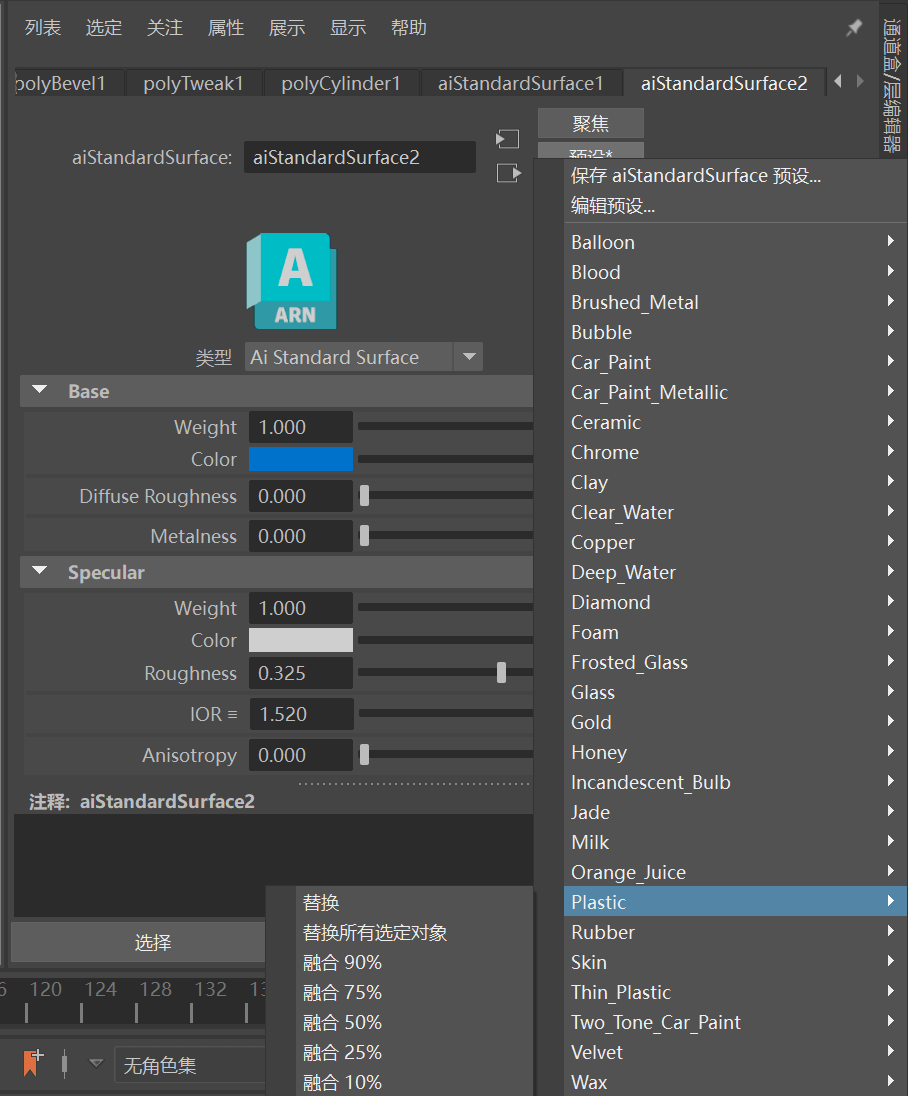Click the Arnold material swatch icon

[x=291, y=281]
